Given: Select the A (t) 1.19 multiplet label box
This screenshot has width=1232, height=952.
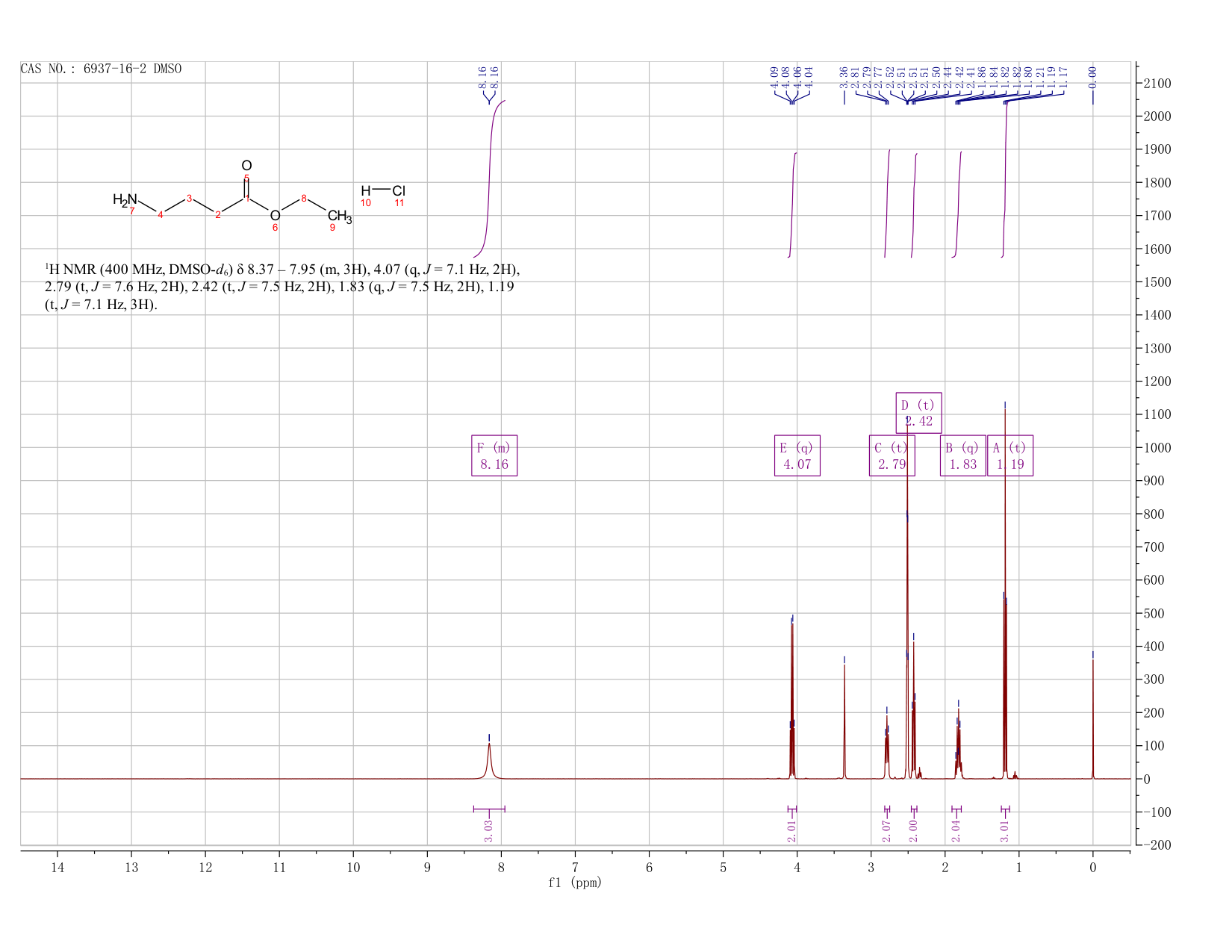Looking at the screenshot, I should click(1010, 455).
